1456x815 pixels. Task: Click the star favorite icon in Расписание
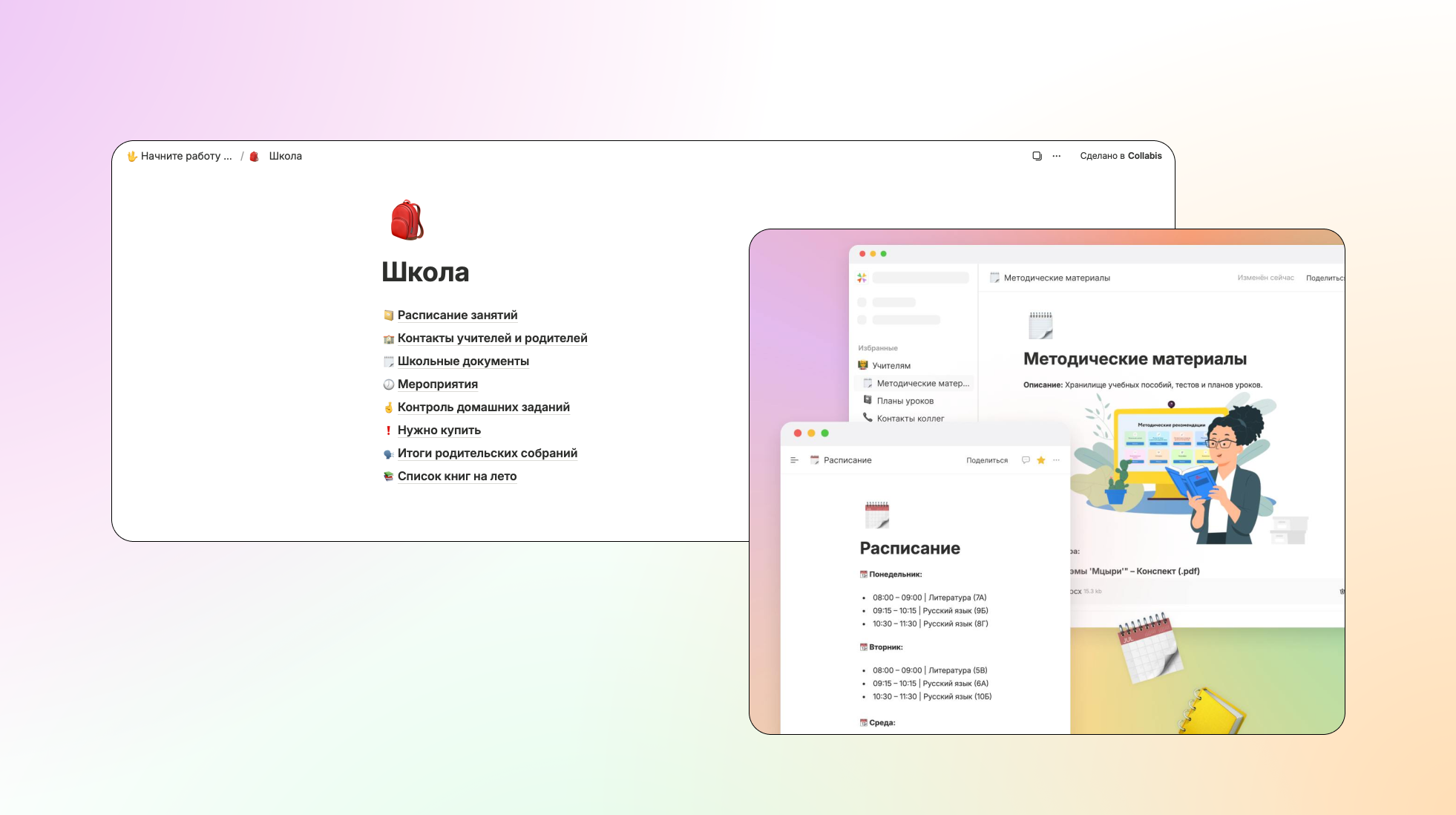tap(1040, 460)
